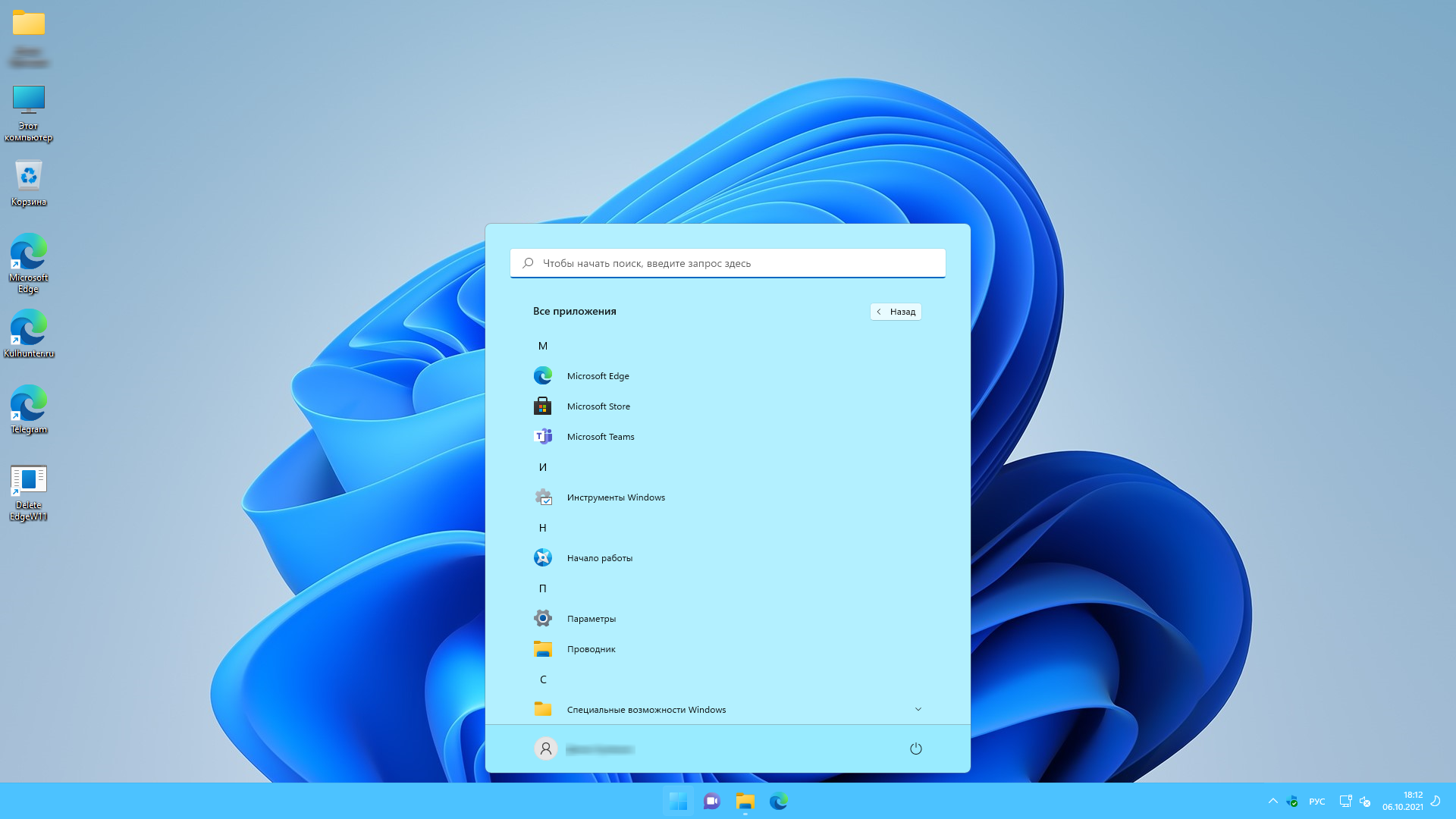The width and height of the screenshot is (1456, 819).
Task: Click letter П section header
Action: pyautogui.click(x=543, y=588)
